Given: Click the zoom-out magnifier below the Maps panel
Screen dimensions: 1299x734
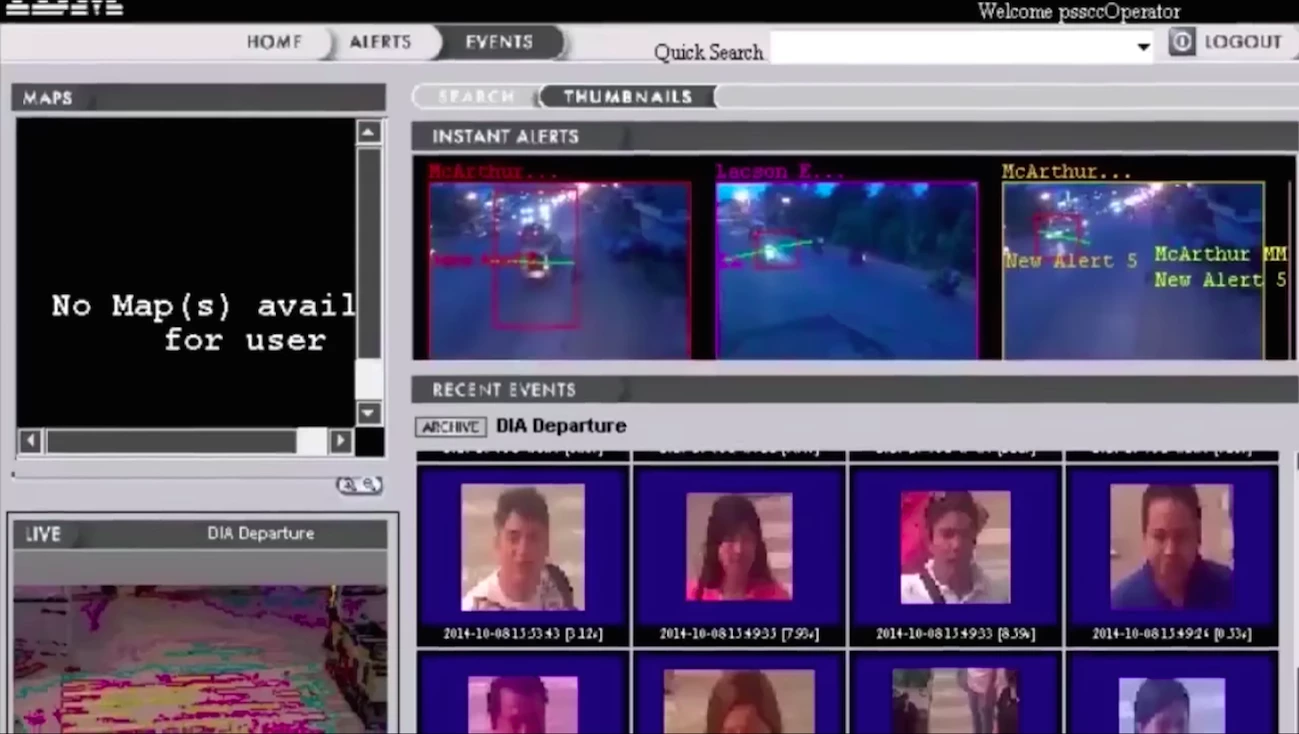Looking at the screenshot, I should 367,484.
